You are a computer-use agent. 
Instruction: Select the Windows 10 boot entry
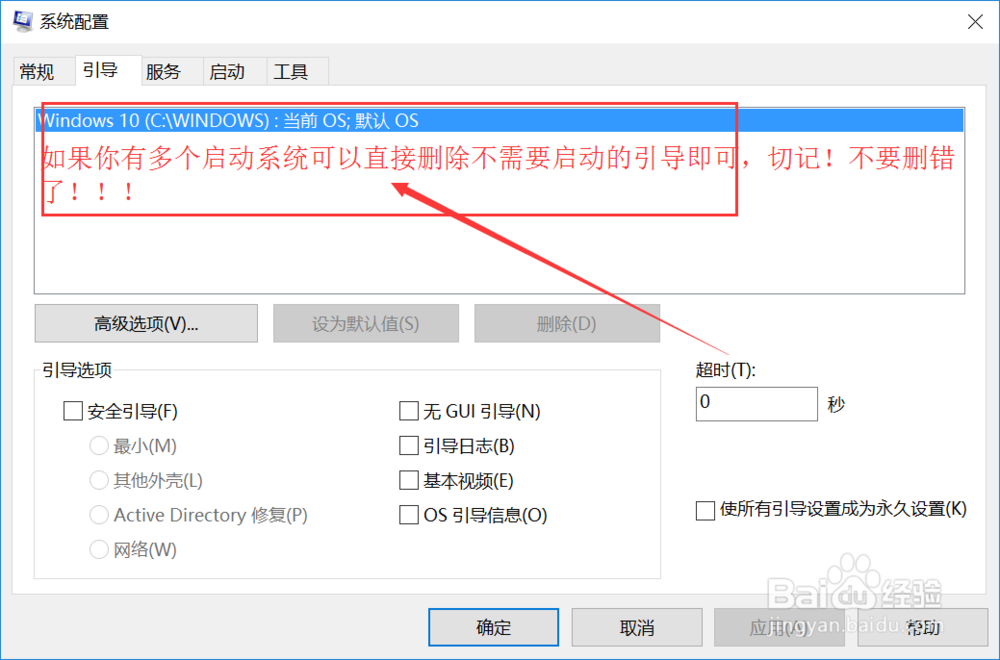point(499,121)
